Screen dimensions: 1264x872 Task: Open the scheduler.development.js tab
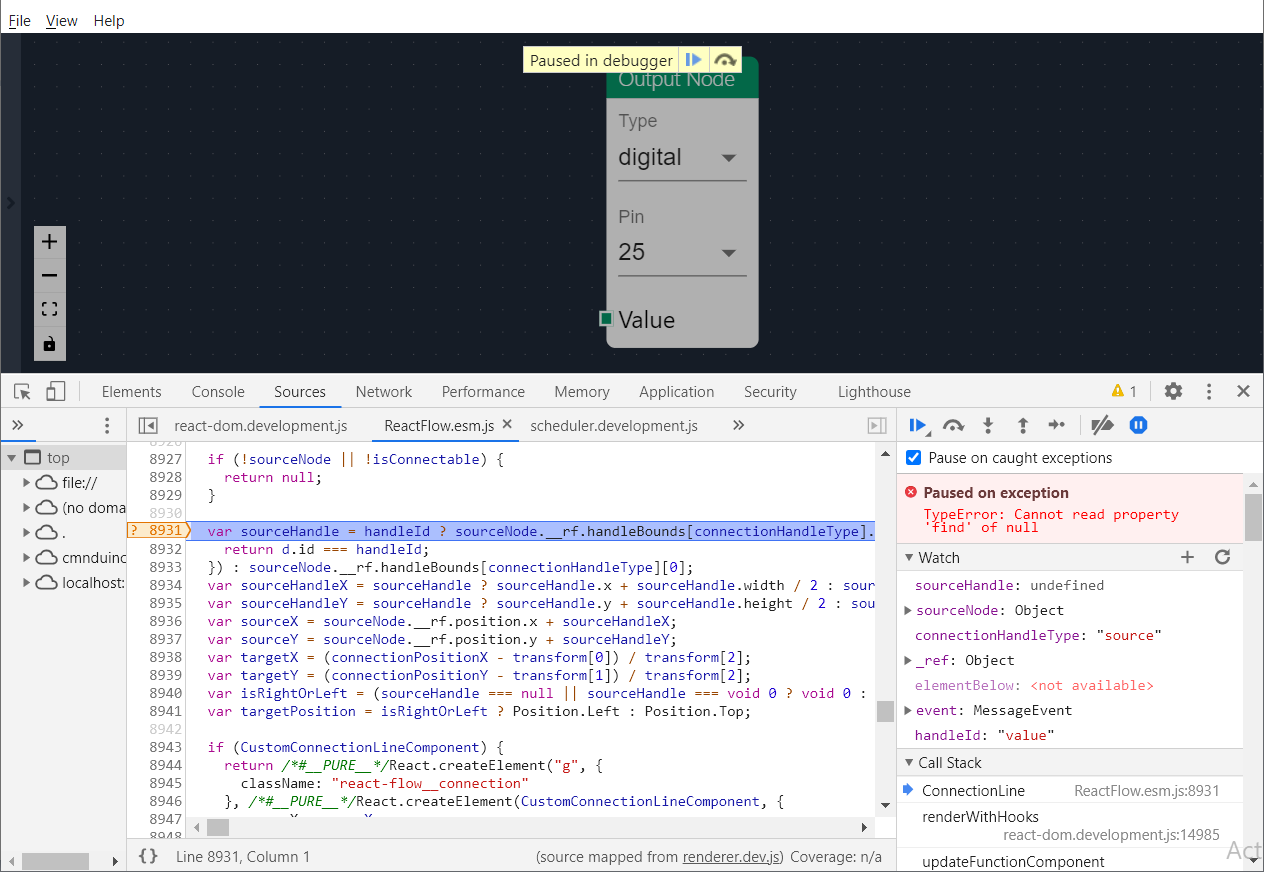[x=613, y=424]
